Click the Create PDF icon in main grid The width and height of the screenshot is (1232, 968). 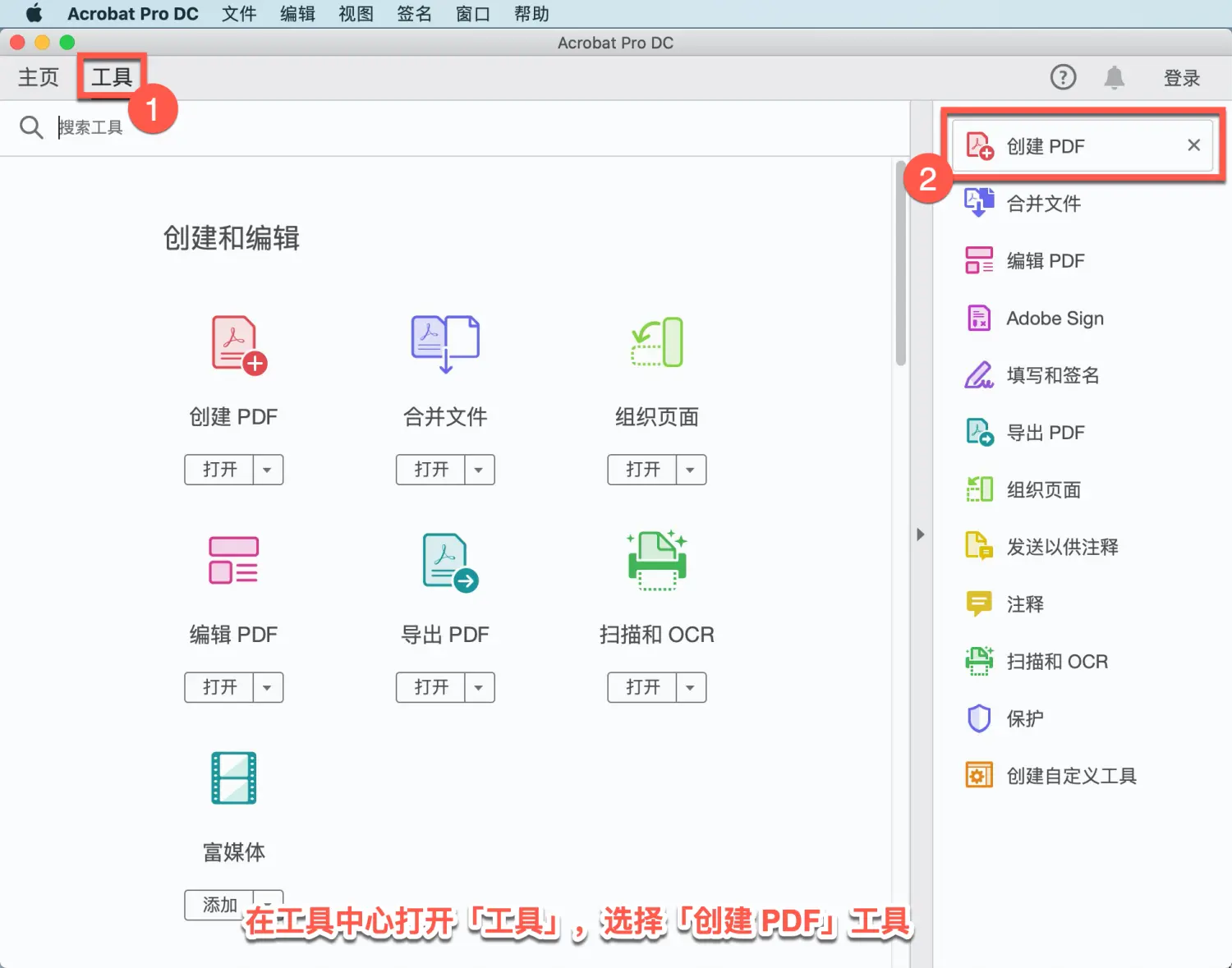239,345
